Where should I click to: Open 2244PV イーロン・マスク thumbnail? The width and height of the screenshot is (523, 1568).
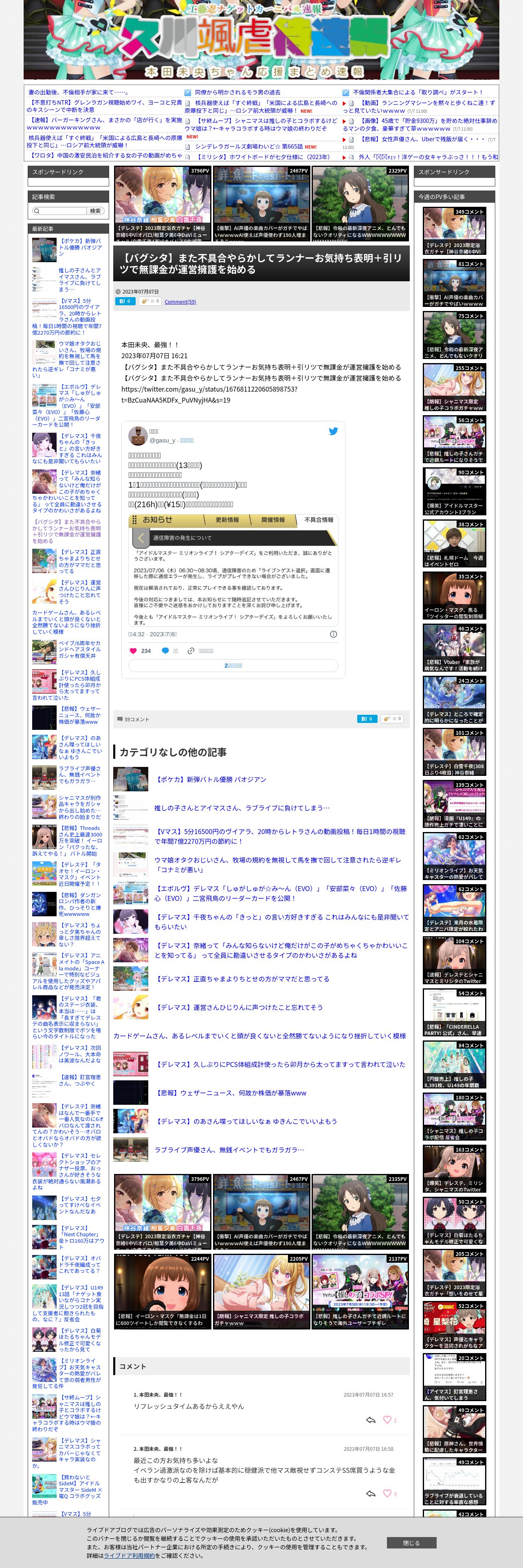[163, 1292]
